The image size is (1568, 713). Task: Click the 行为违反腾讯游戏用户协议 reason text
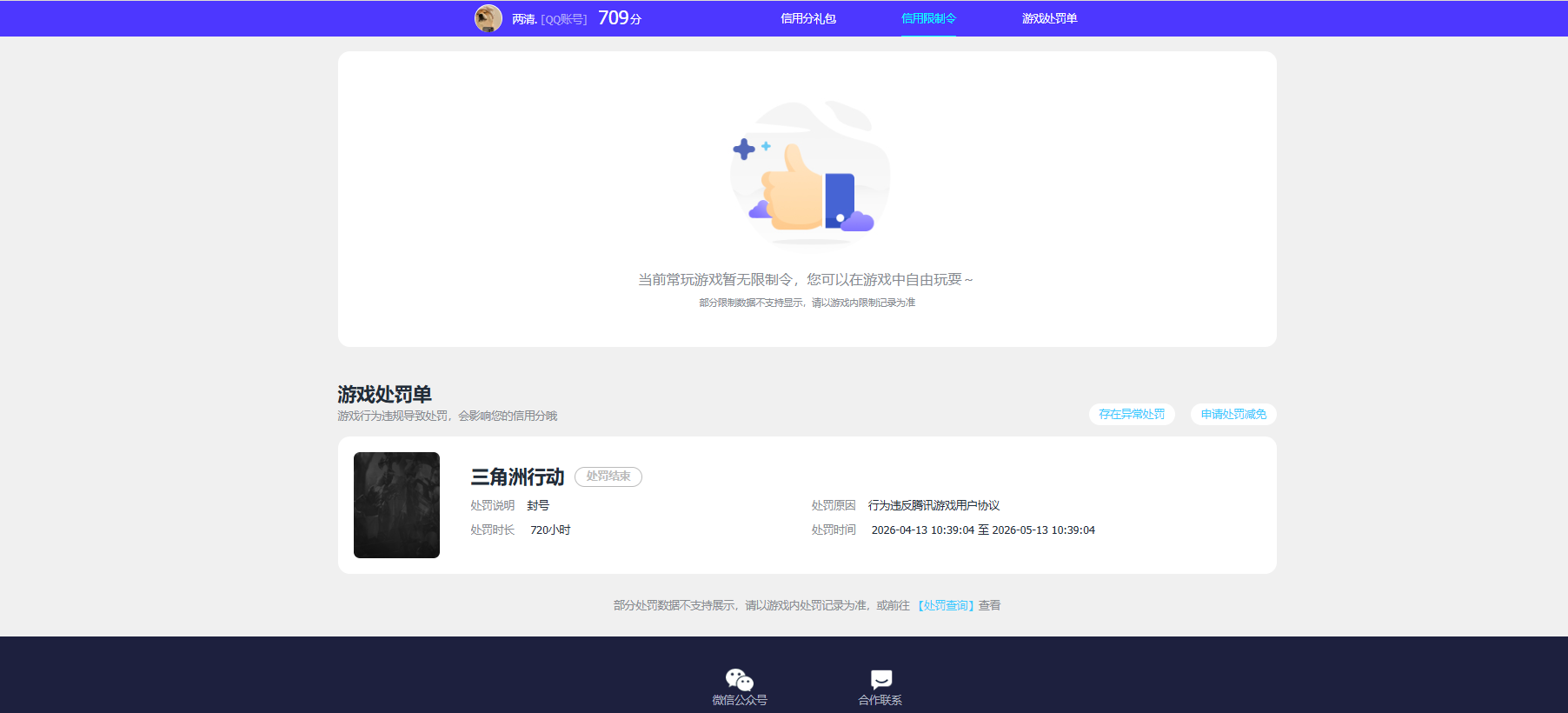click(933, 505)
